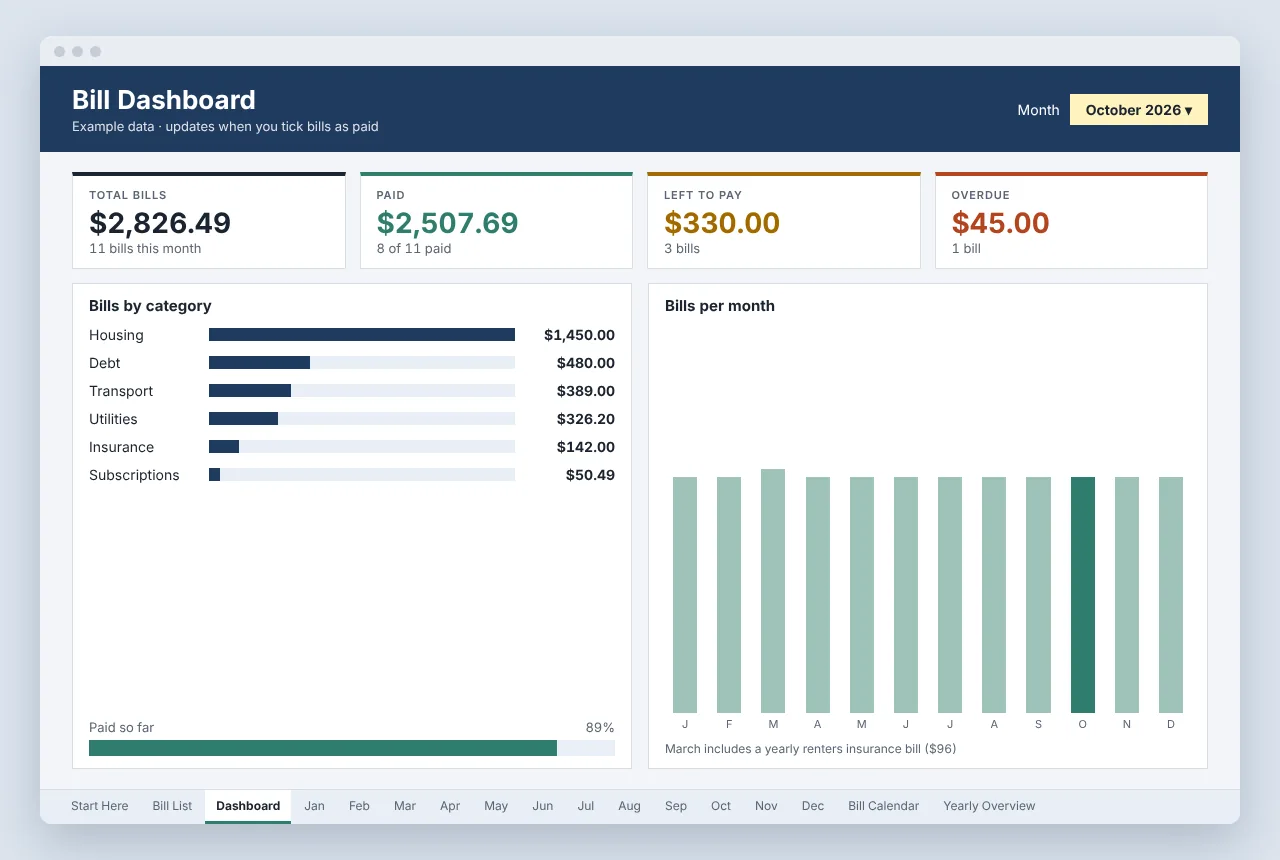Click the Bills by category heading
The image size is (1280, 860).
click(x=150, y=306)
